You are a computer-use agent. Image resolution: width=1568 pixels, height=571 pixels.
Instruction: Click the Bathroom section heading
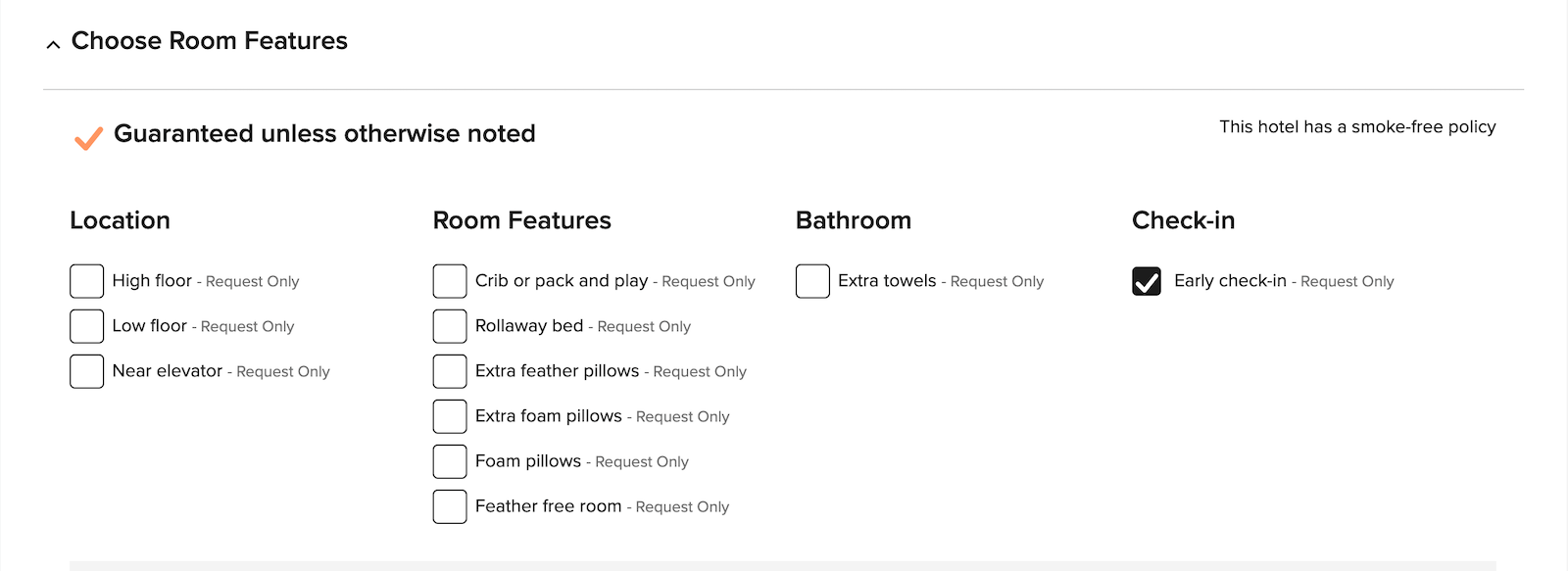855,221
